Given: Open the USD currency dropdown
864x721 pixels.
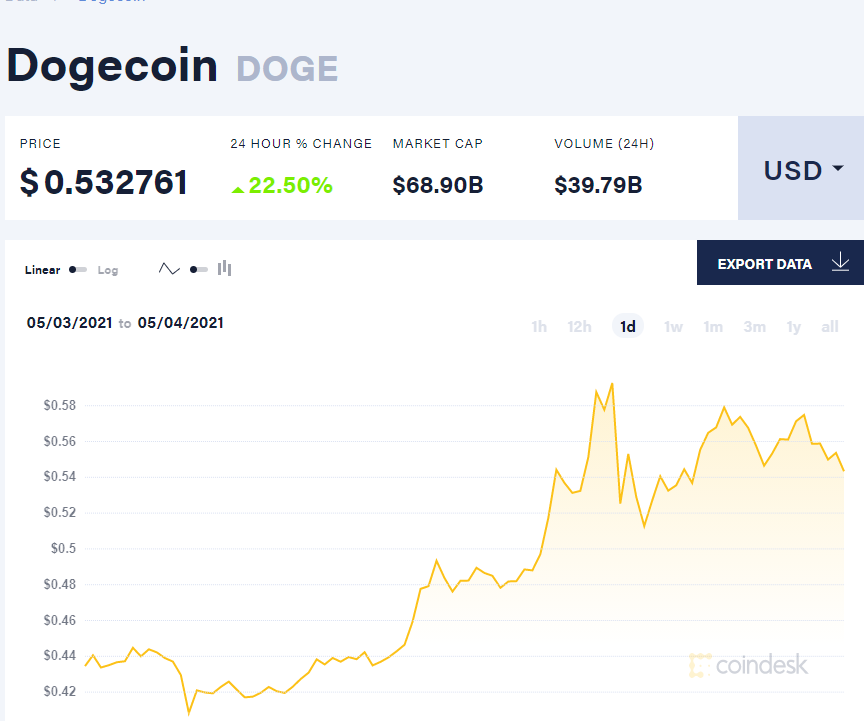Looking at the screenshot, I should 801,168.
